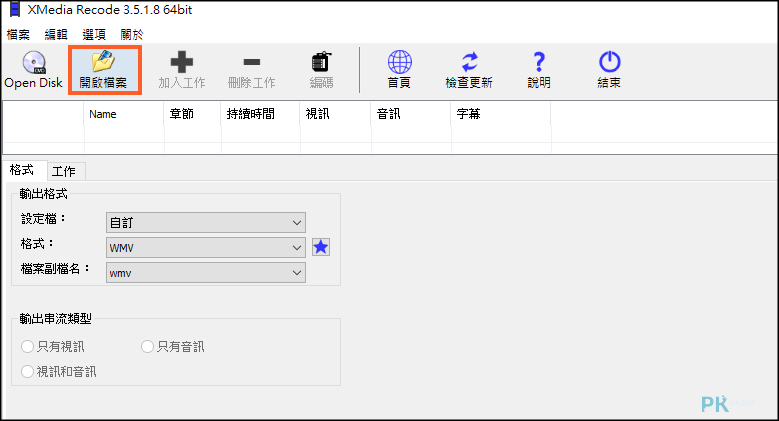
Task: Open the 編輯 menu
Action: [x=56, y=34]
